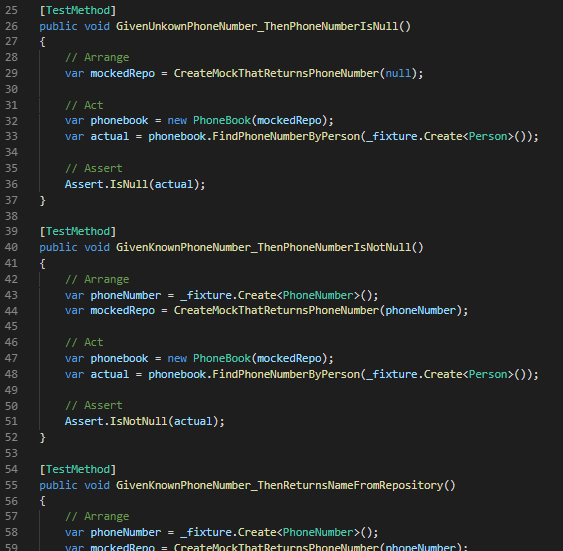Click FindPhoneNumberByPerson on line 48
Image resolution: width=563 pixels, height=551 pixels.
(x=286, y=374)
